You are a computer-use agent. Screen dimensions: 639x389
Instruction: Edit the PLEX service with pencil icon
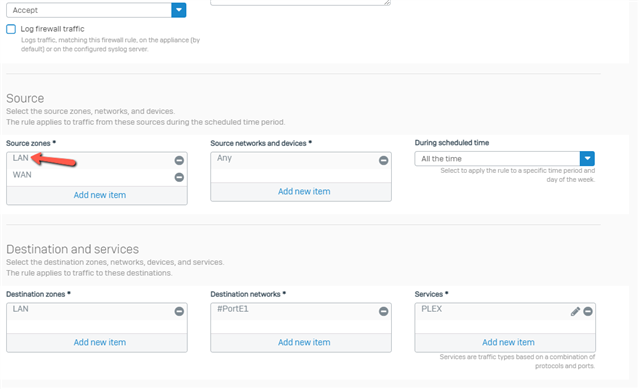pos(575,312)
